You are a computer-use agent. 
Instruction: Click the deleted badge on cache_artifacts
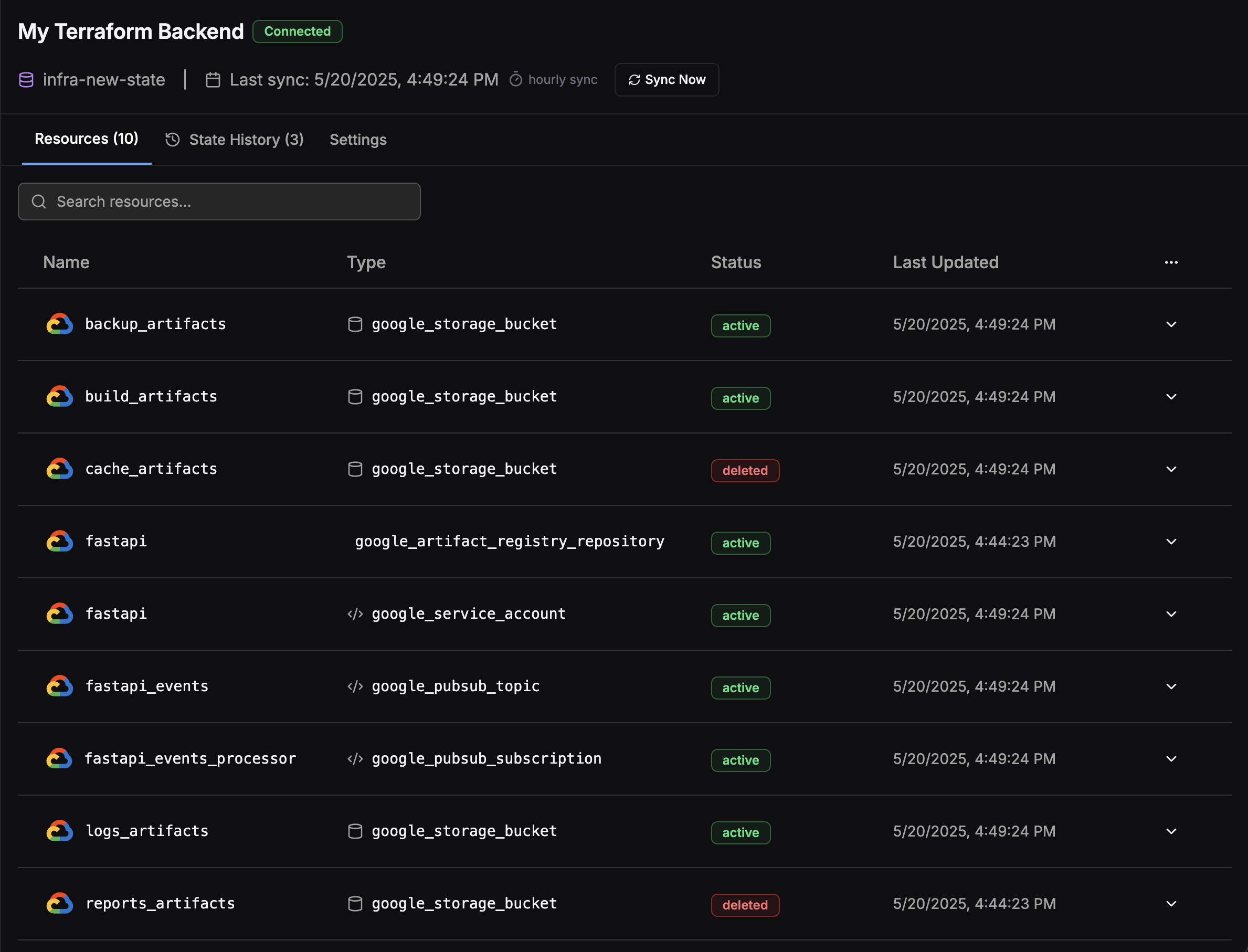click(x=745, y=470)
